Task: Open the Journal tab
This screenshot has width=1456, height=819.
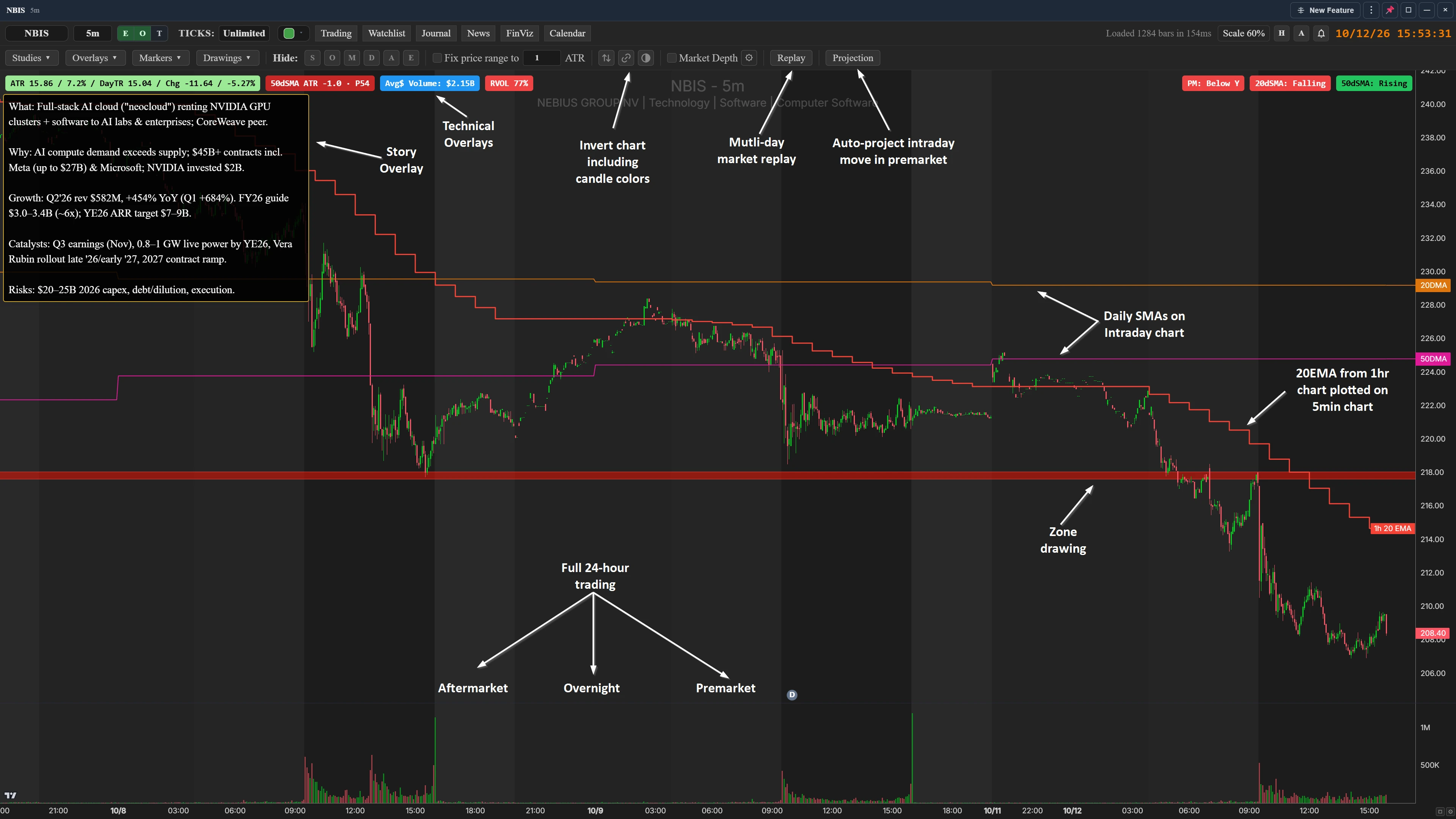Action: coord(436,33)
